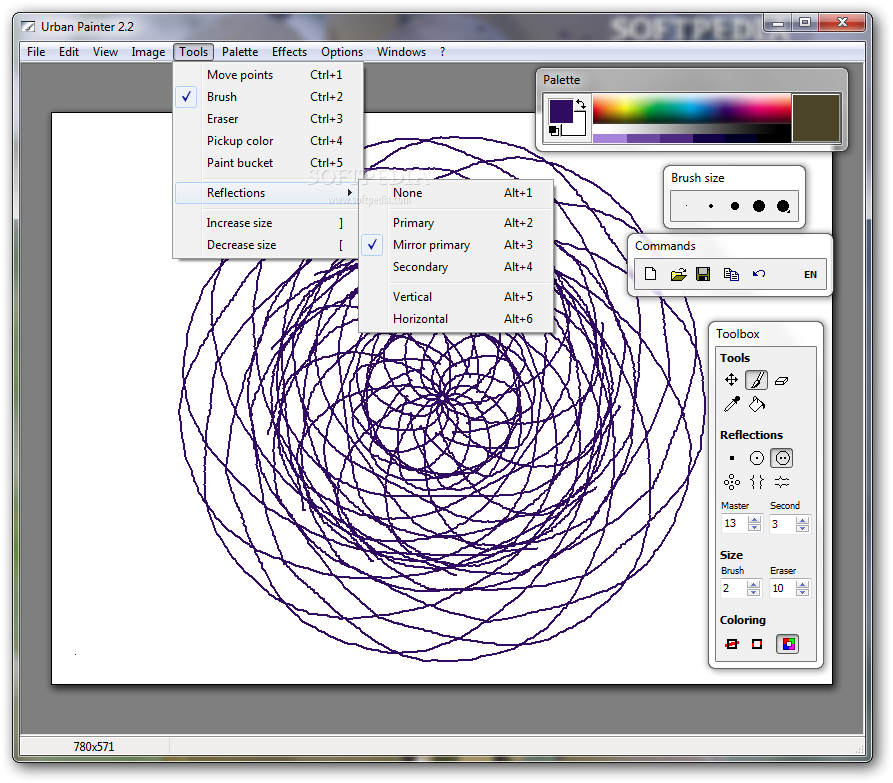The width and height of the screenshot is (893, 783).
Task: Select the Move points tool in Toolbox
Action: pos(731,380)
